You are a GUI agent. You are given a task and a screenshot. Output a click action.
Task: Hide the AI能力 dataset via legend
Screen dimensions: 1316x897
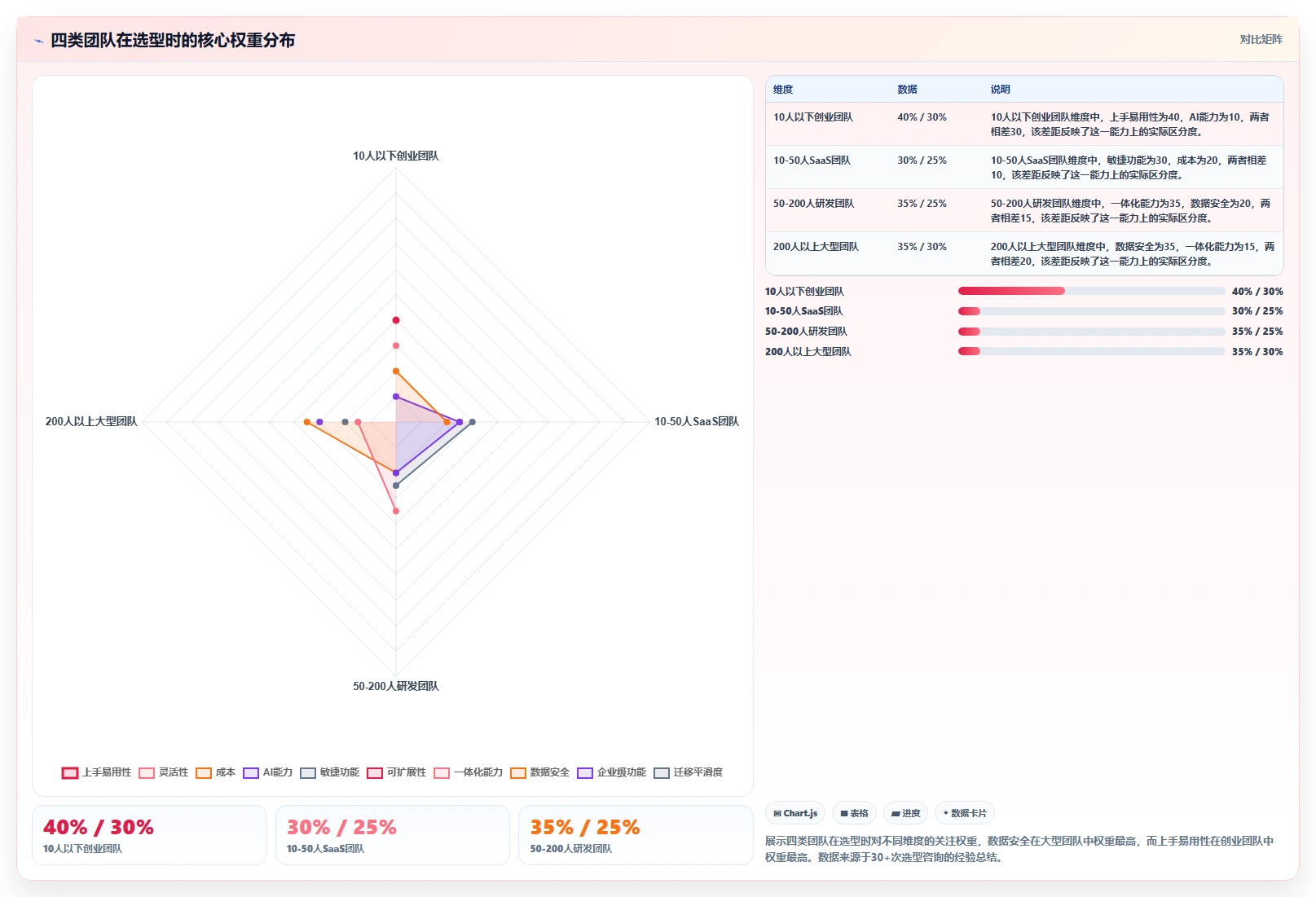pos(267,772)
